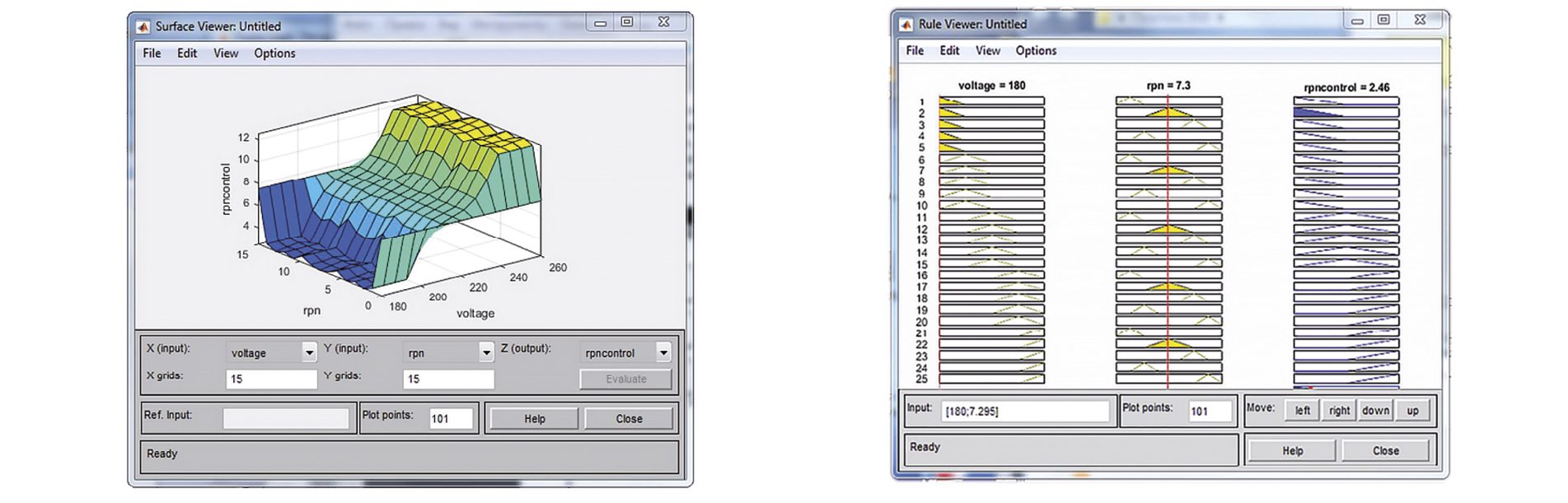Open Edit menu in Rule Viewer
Screen dimensions: 1568x503
coord(949,51)
